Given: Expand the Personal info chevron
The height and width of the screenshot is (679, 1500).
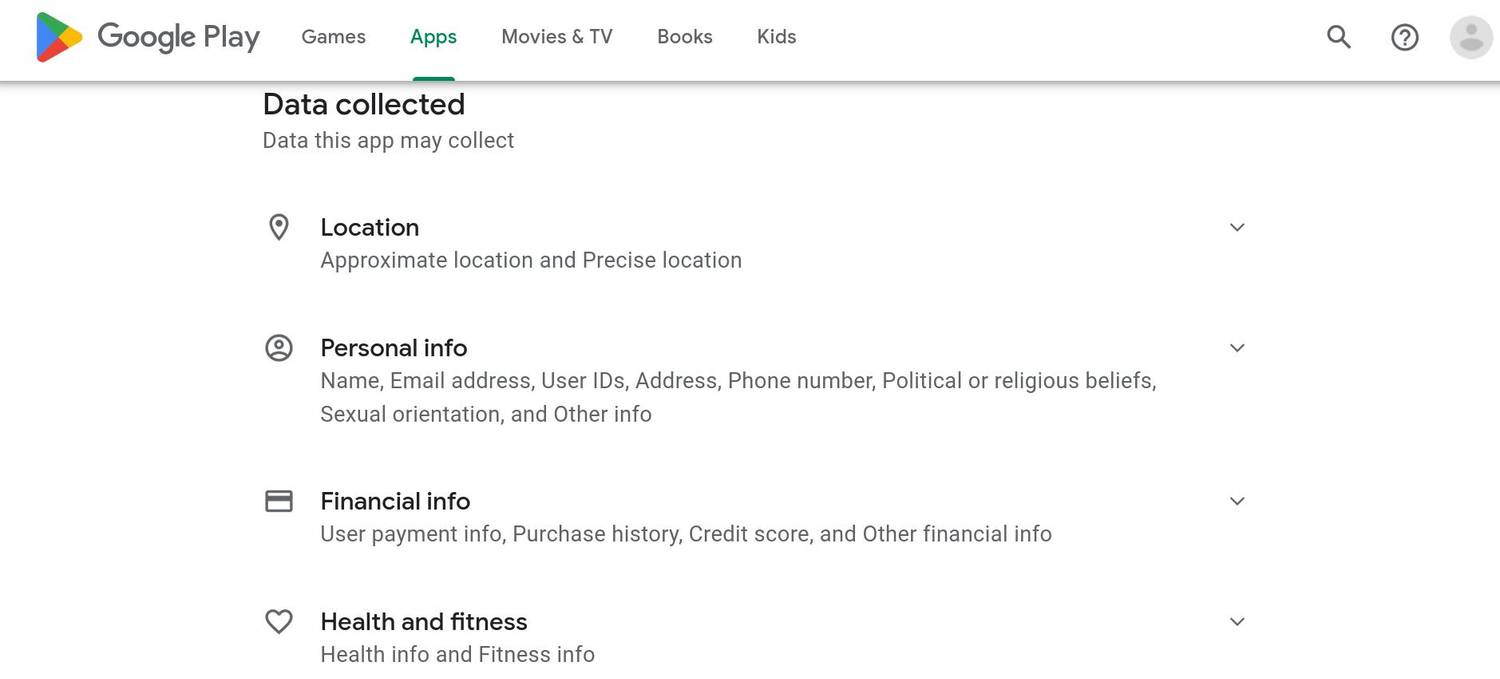Looking at the screenshot, I should point(1237,348).
